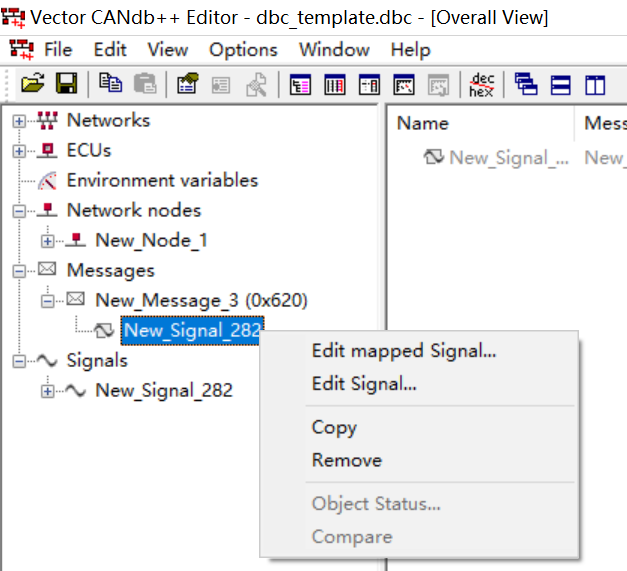This screenshot has height=571, width=627.
Task: Open the Options menu
Action: point(243,50)
